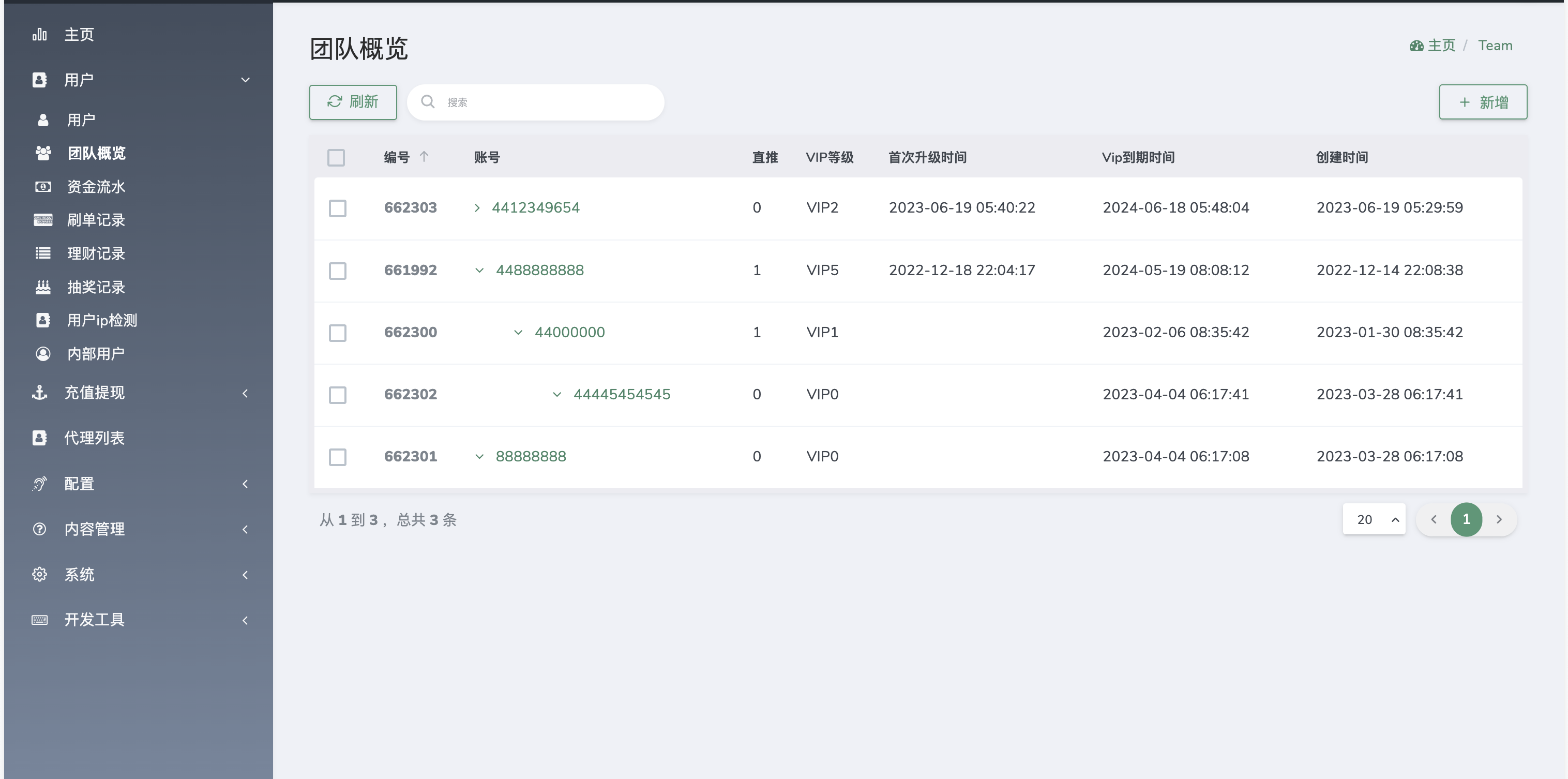Click the 主页 bar-chart icon in sidebar
Image resolution: width=1568 pixels, height=779 pixels.
40,35
